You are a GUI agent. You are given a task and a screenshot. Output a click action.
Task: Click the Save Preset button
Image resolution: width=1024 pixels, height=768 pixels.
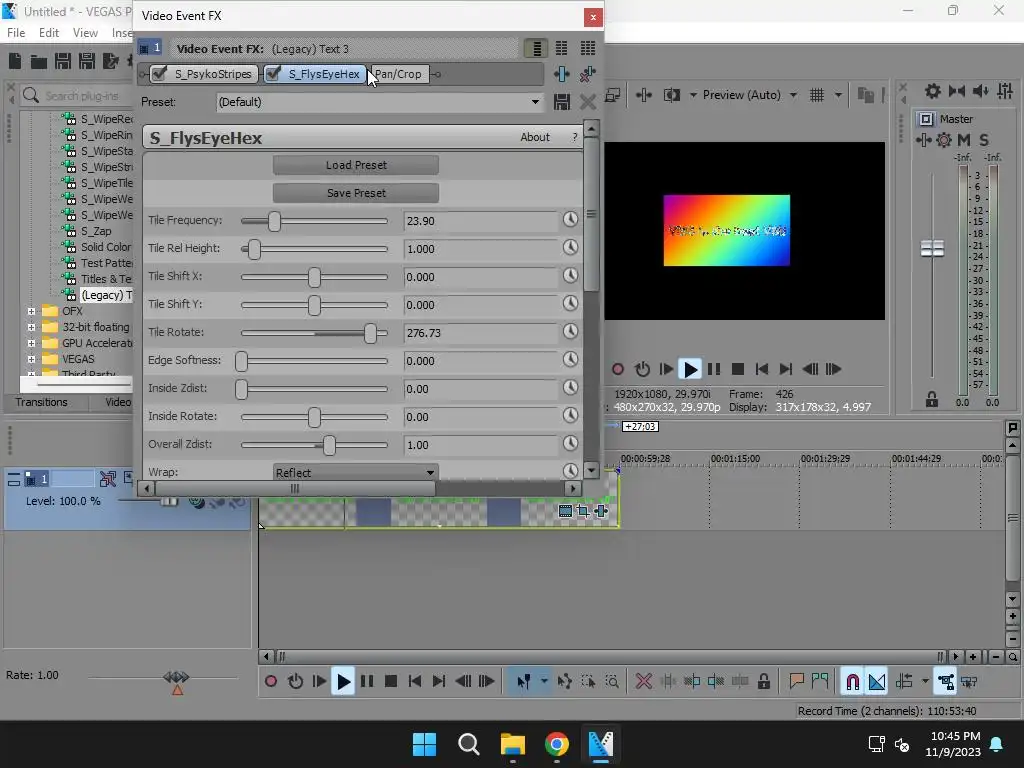pos(356,193)
